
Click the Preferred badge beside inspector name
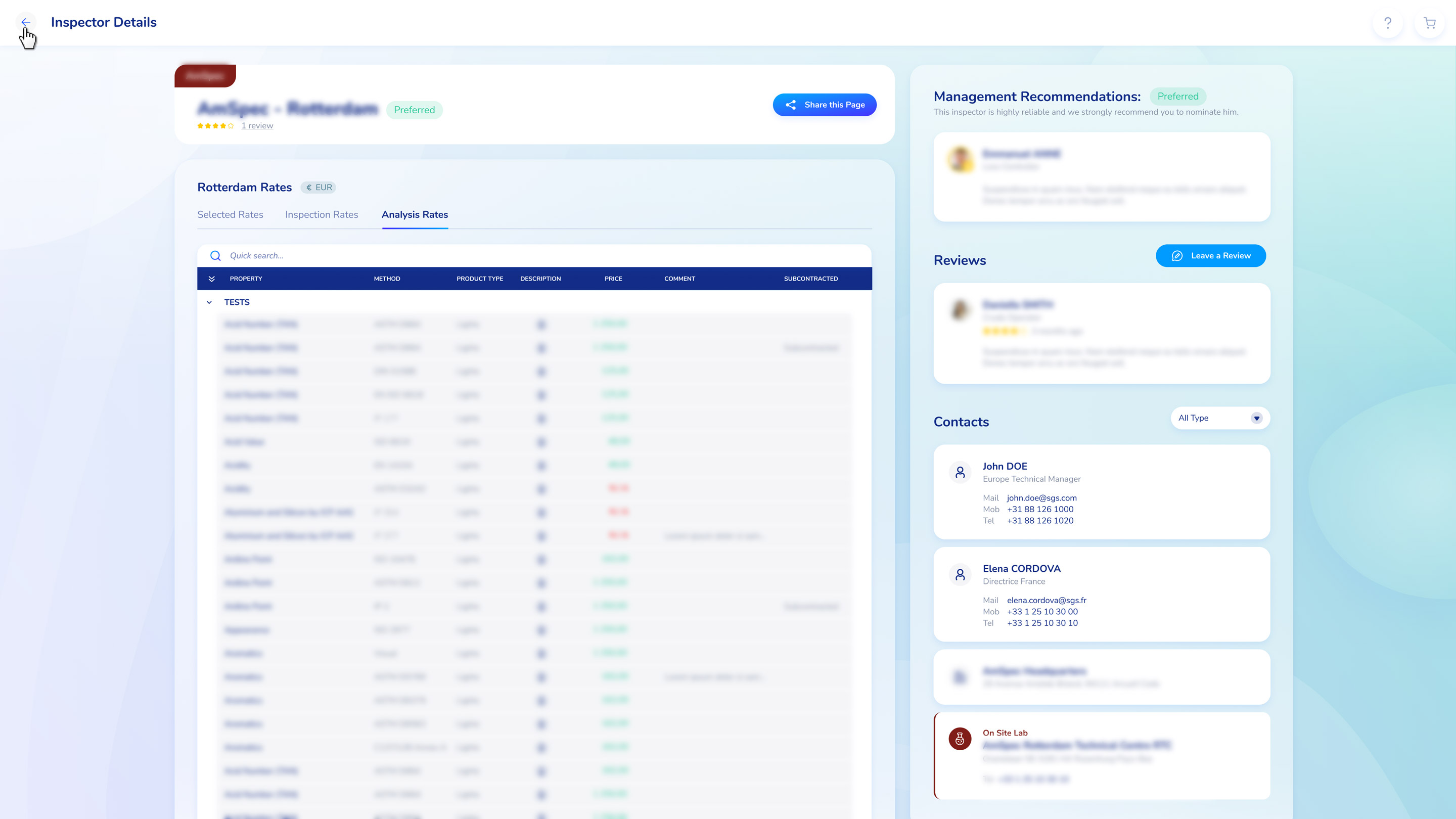[x=415, y=110]
